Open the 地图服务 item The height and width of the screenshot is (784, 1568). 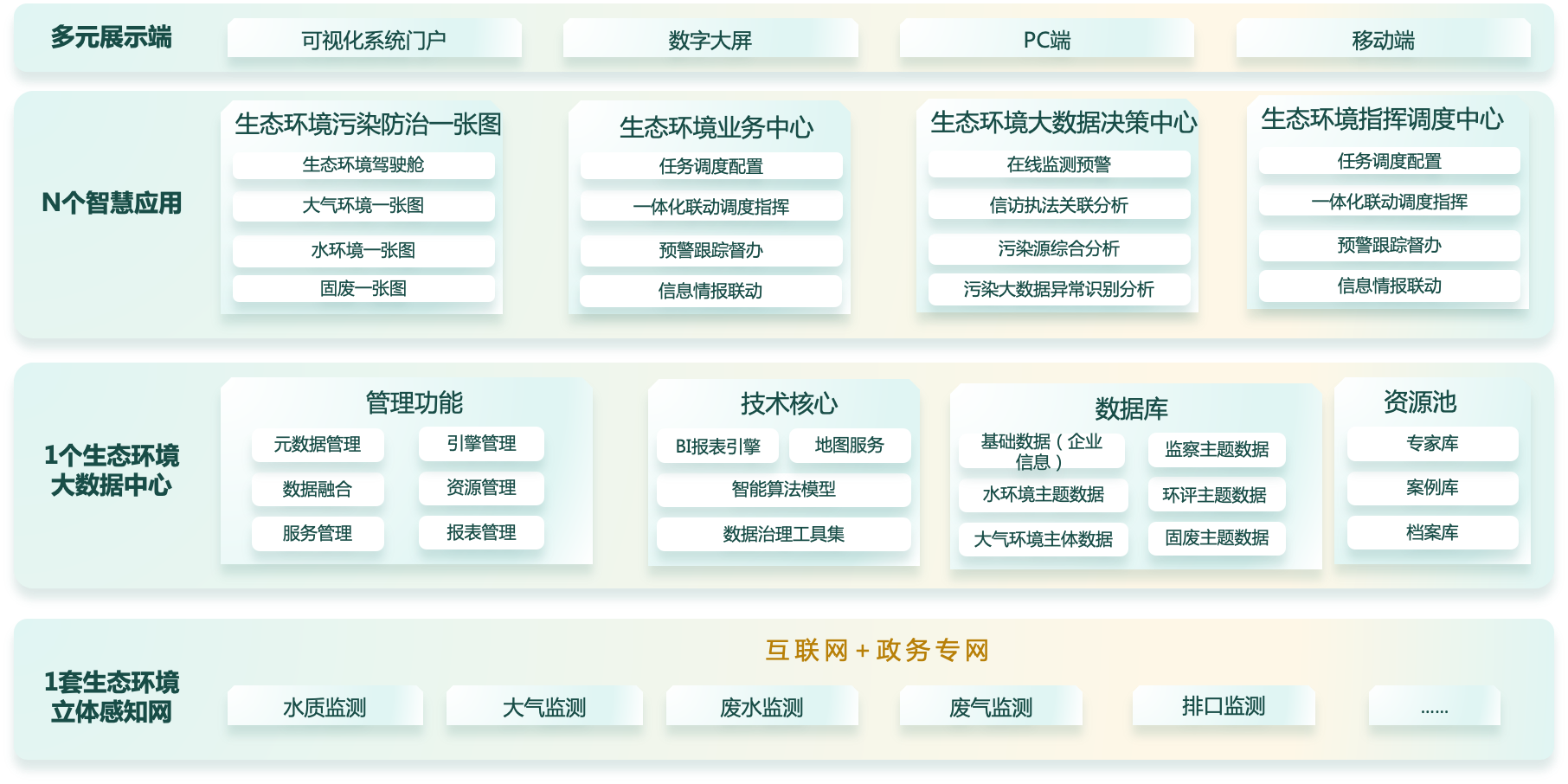(850, 445)
